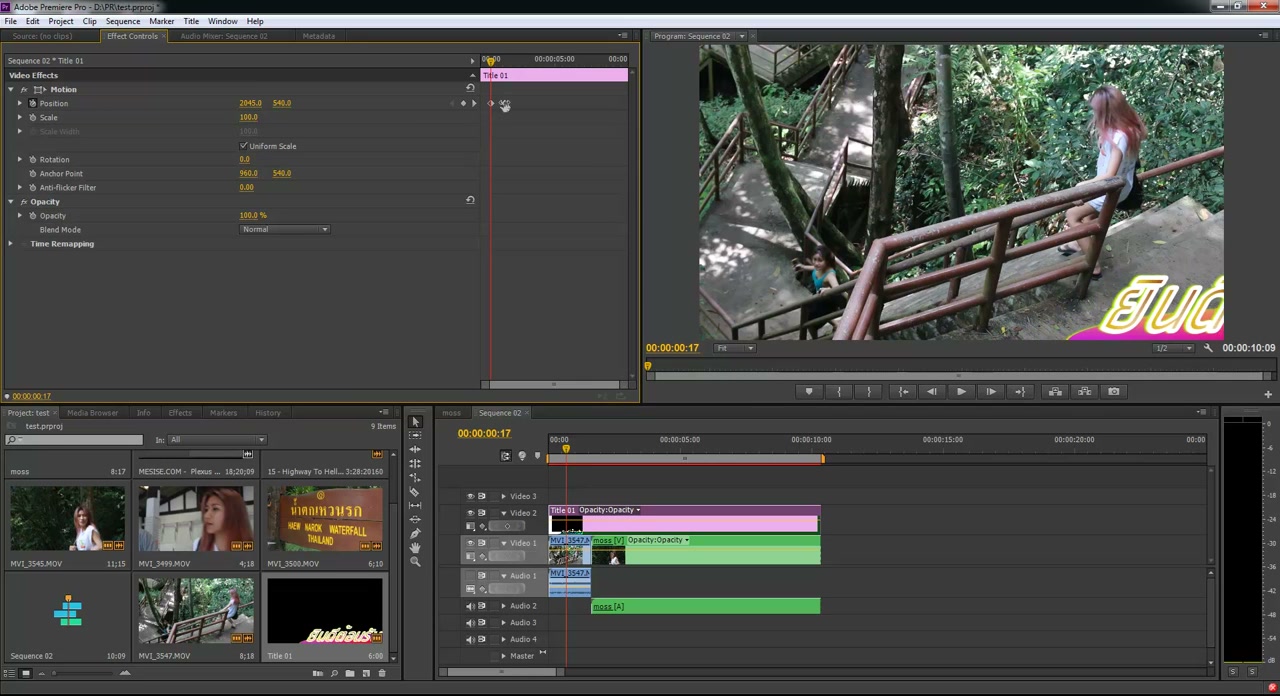Image resolution: width=1280 pixels, height=696 pixels.
Task: Export a frame with the camera icon
Action: [1114, 392]
